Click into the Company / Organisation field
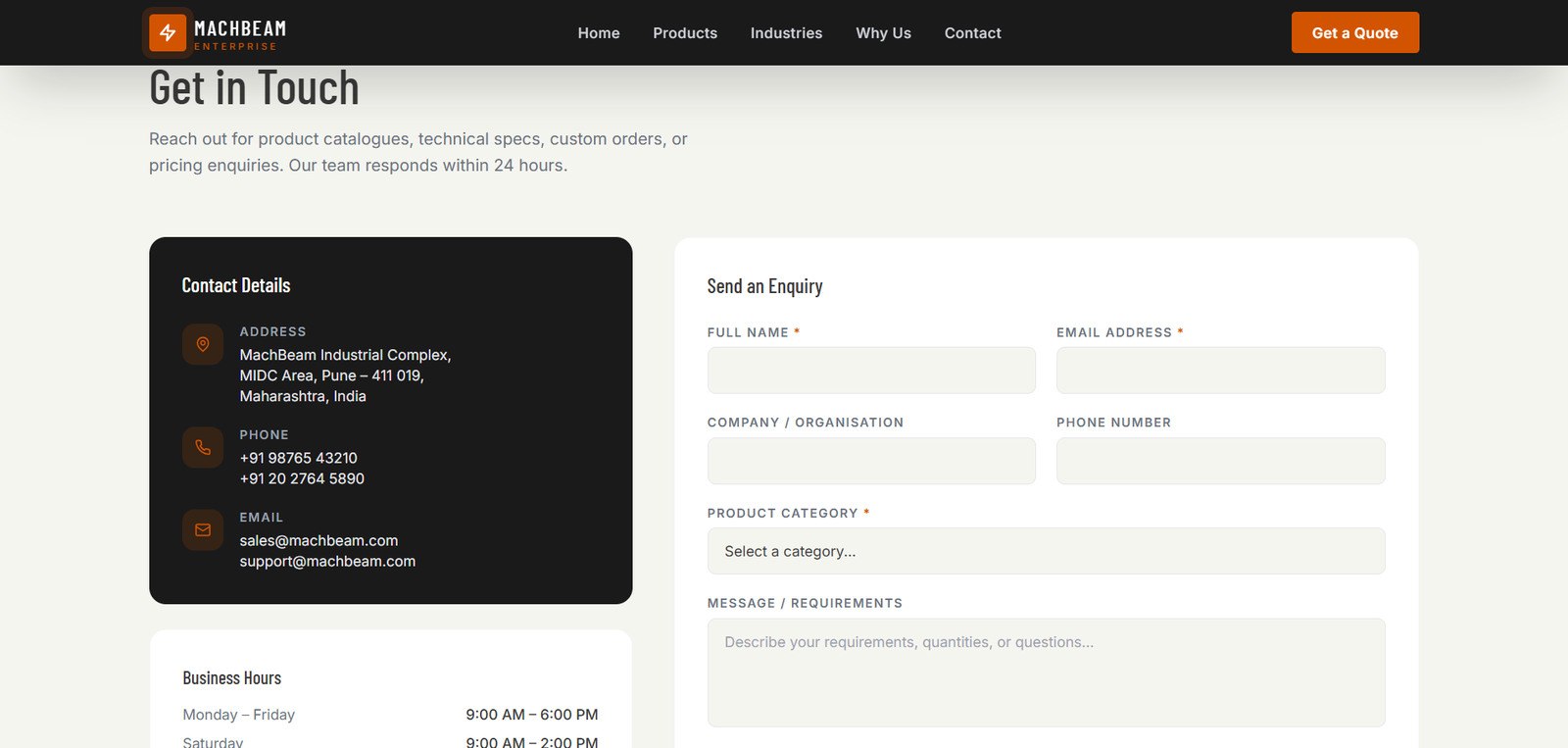Image resolution: width=1568 pixels, height=748 pixels. coord(871,461)
